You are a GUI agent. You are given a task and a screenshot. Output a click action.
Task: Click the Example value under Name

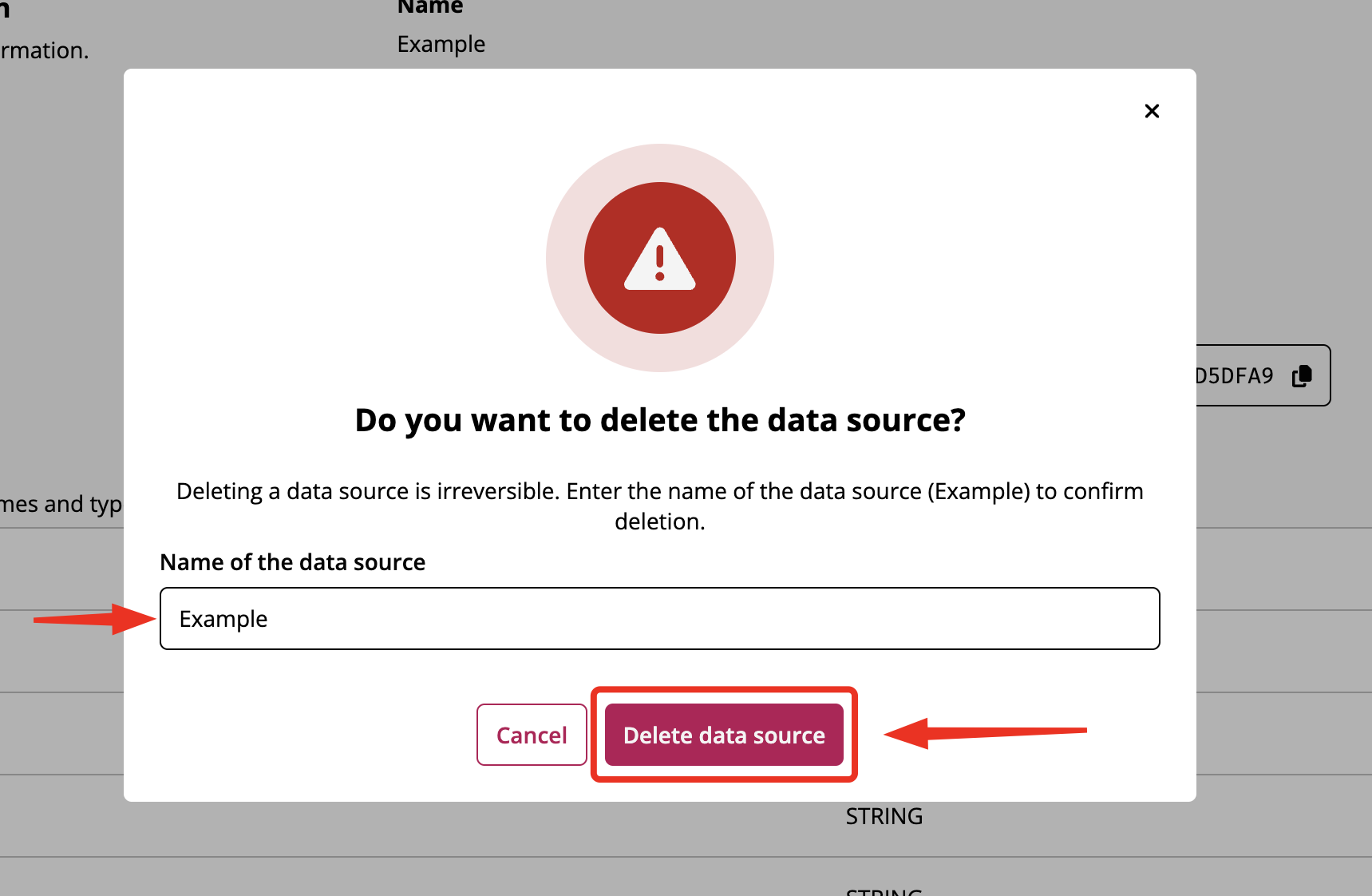(441, 44)
